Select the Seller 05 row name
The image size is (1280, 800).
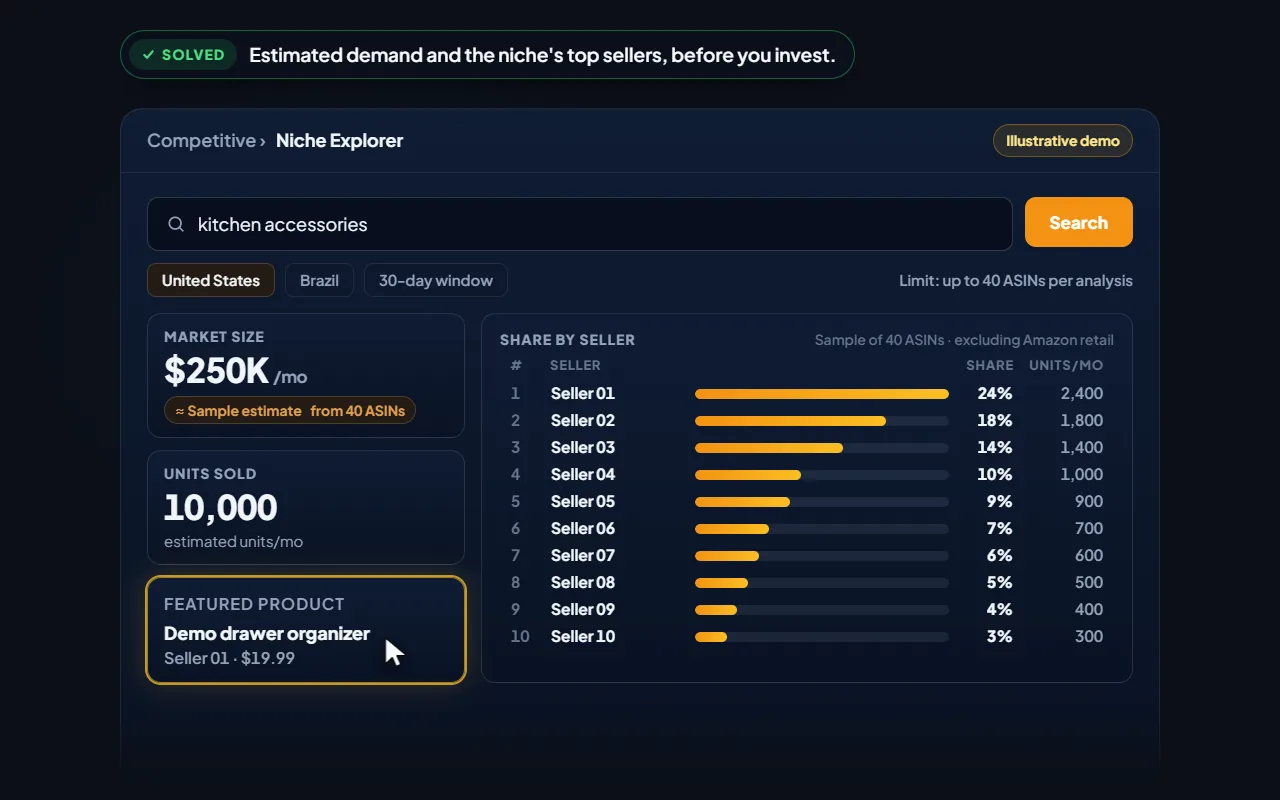583,501
